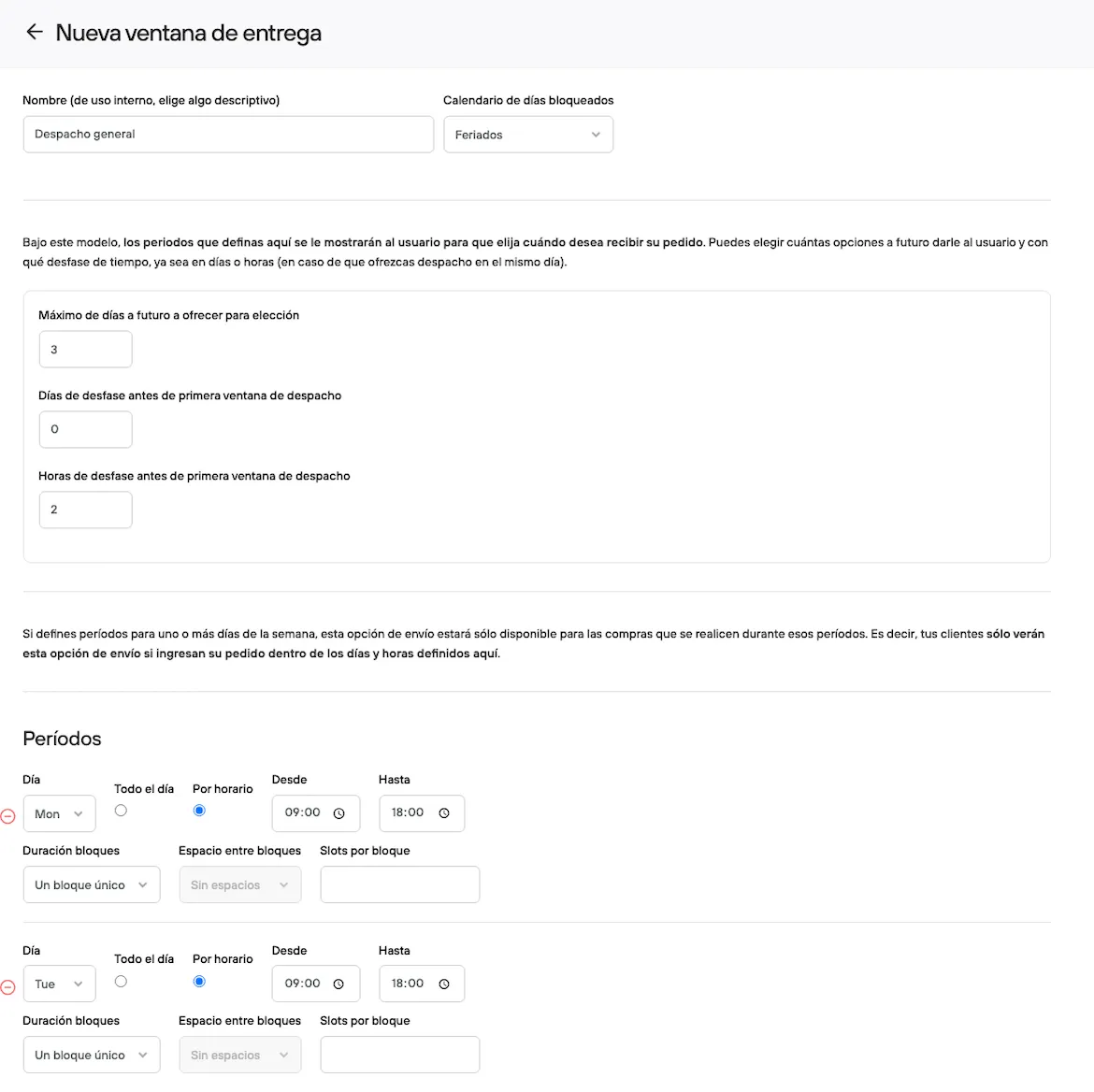This screenshot has height=1092, width=1094.
Task: Select Por horario for Tue period
Action: (199, 982)
